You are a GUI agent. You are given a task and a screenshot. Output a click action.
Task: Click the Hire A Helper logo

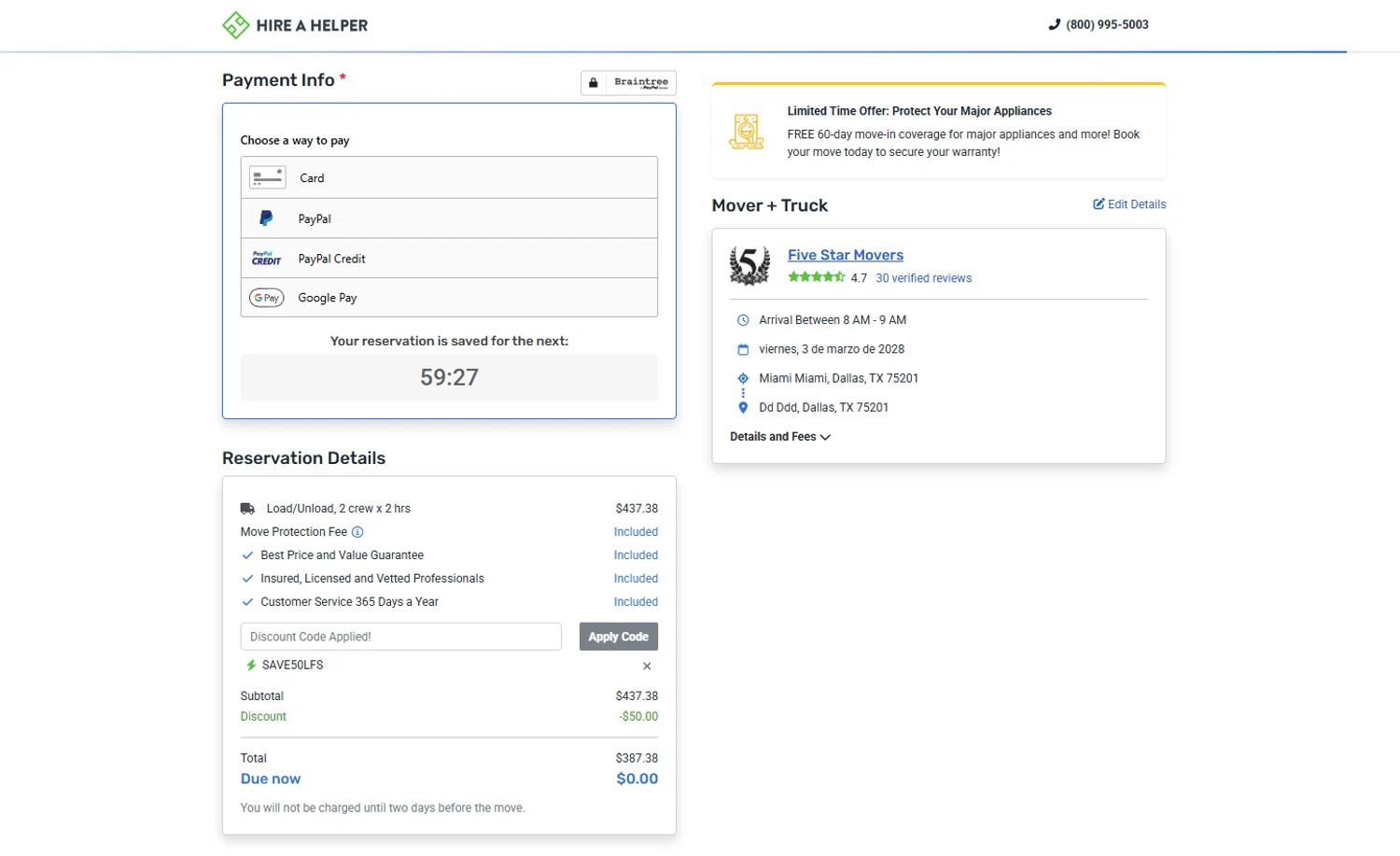(x=295, y=25)
